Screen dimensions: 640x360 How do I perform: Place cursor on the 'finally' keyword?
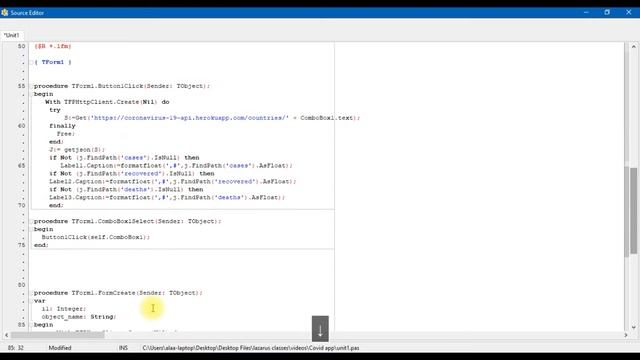(62, 126)
